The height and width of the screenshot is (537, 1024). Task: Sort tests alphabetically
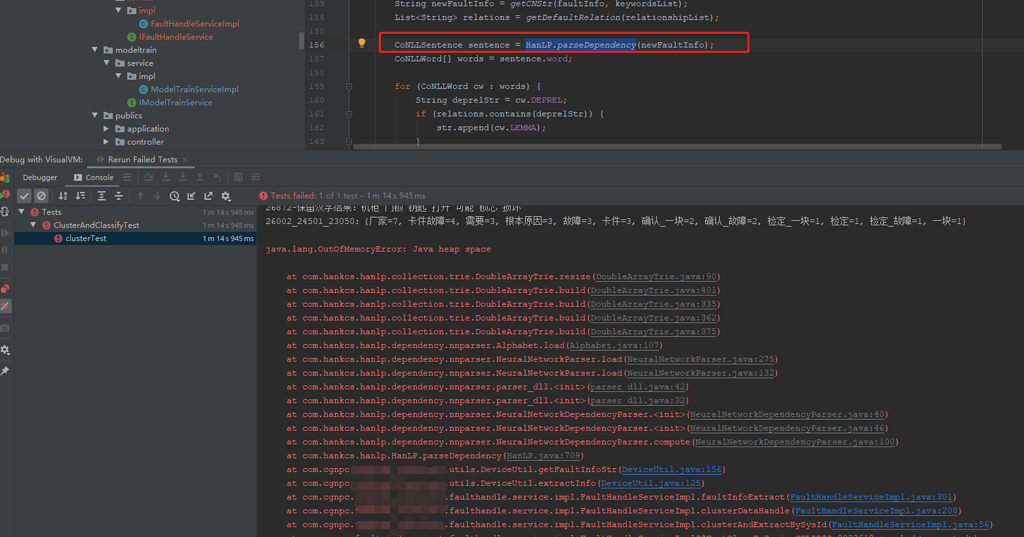click(64, 196)
